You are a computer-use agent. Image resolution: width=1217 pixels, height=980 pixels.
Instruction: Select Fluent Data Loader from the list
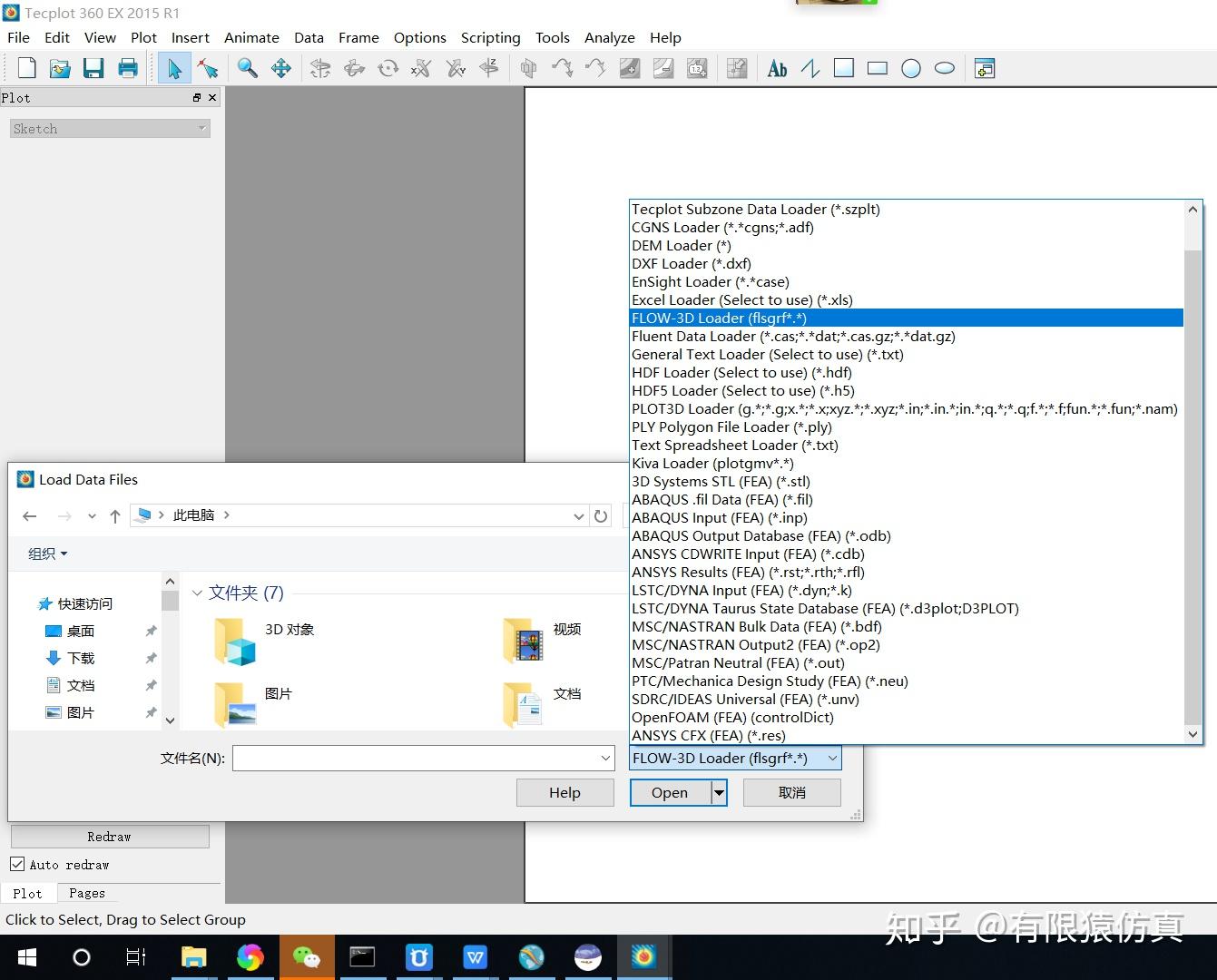tap(793, 337)
